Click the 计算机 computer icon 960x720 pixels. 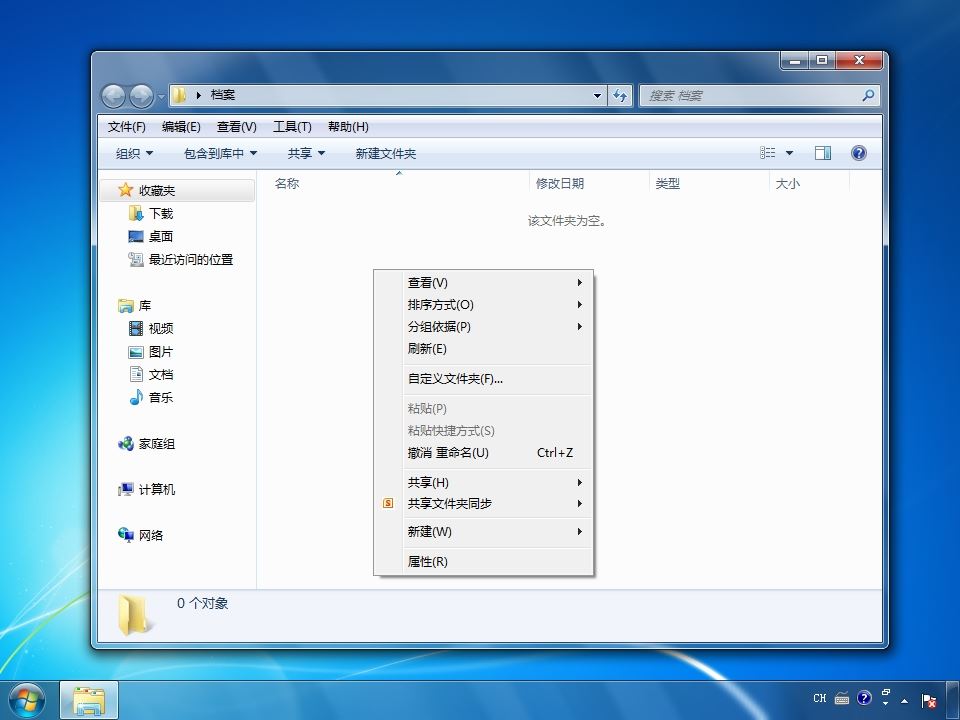click(x=126, y=489)
